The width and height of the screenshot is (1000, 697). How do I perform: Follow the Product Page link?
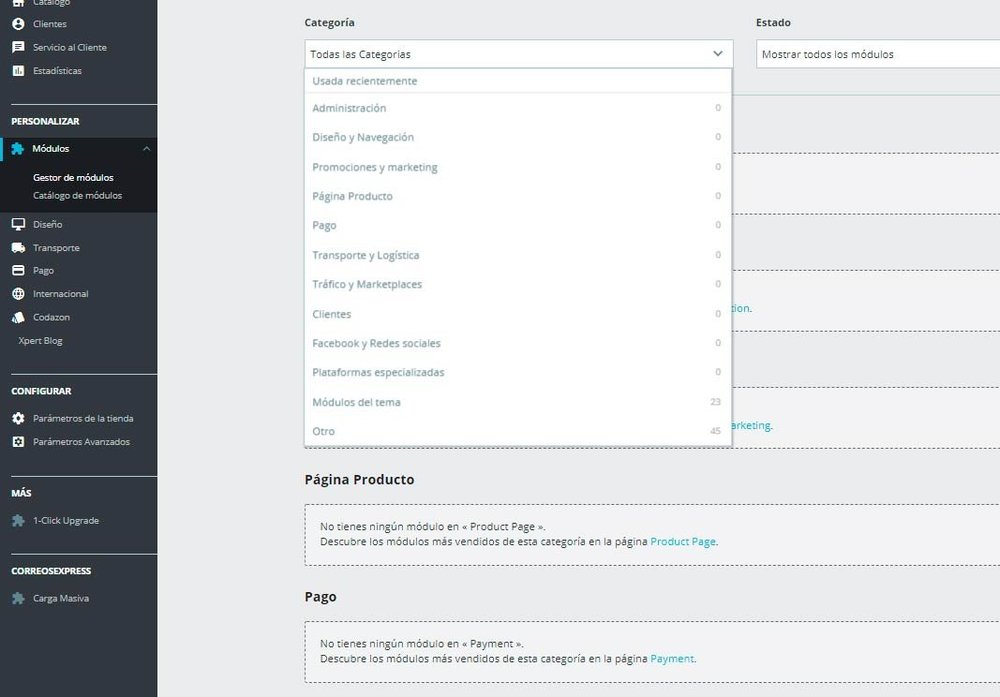(x=682, y=541)
